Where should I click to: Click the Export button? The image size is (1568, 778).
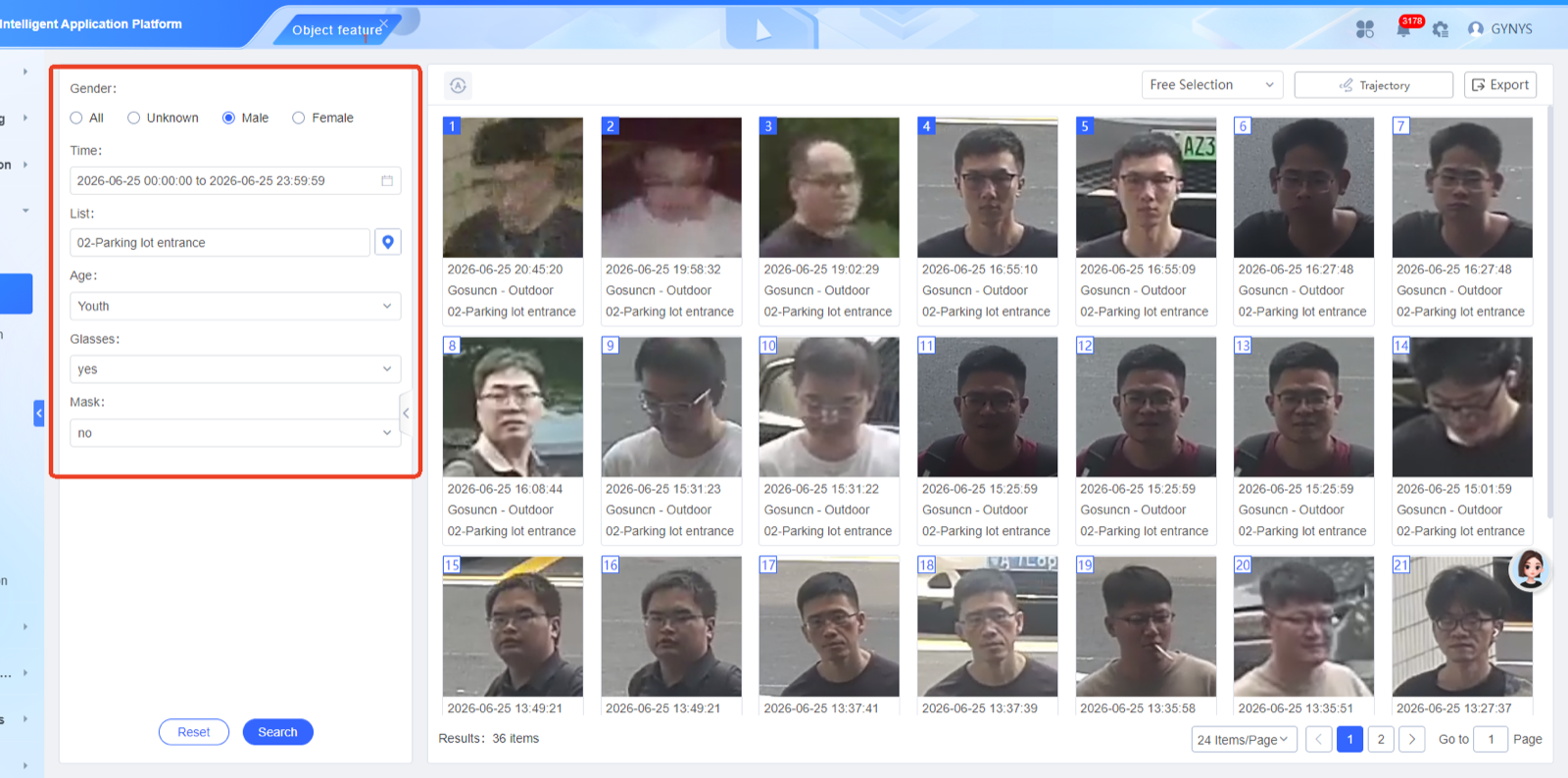(x=1500, y=85)
